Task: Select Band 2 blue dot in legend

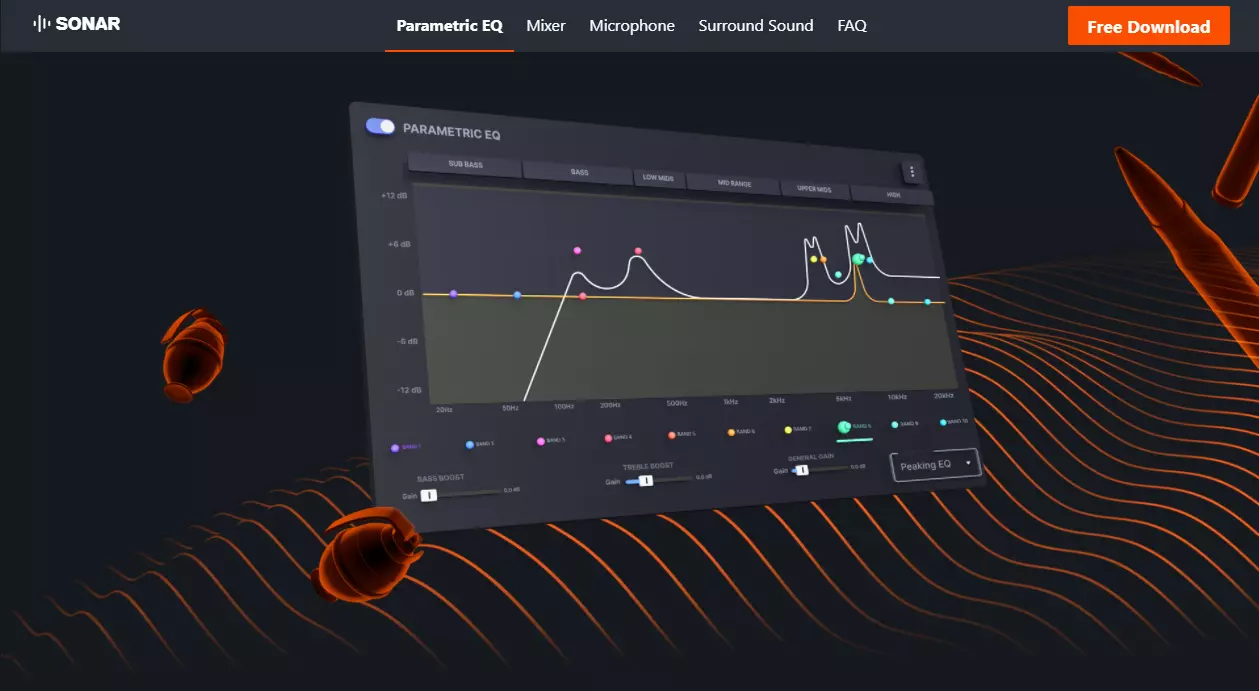Action: [470, 444]
